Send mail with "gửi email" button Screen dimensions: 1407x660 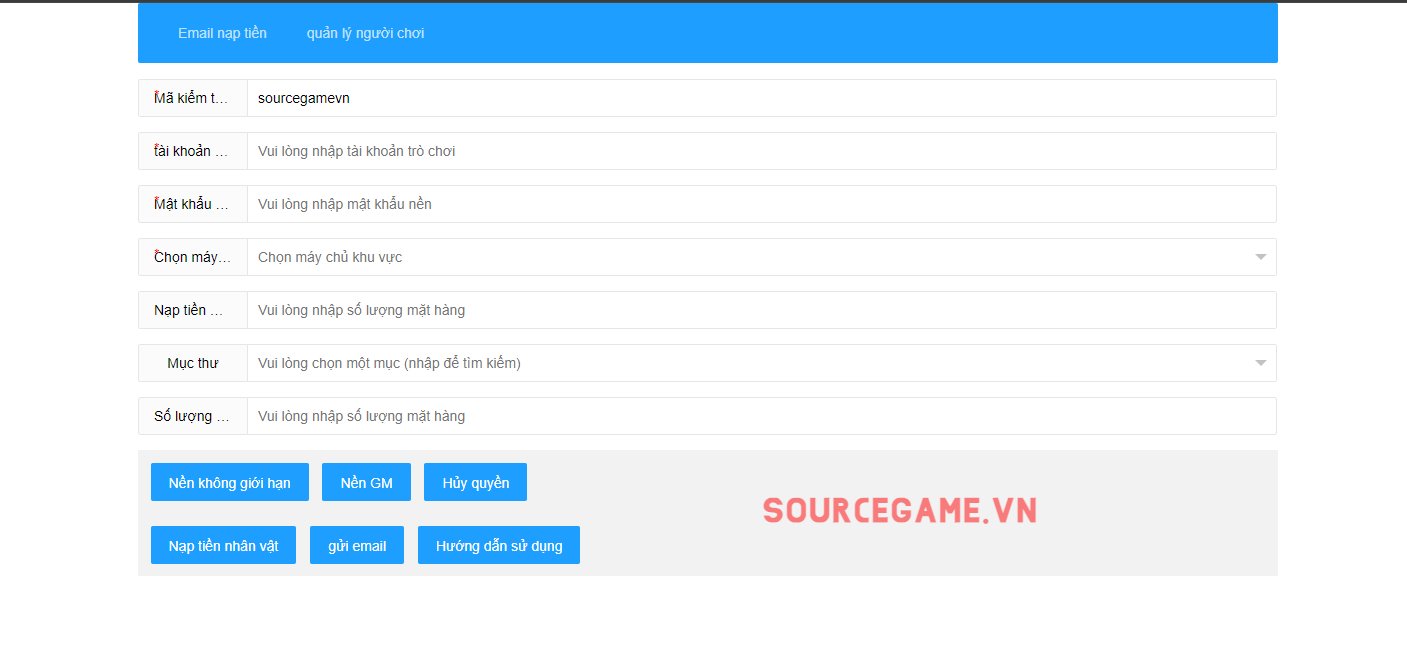(357, 545)
